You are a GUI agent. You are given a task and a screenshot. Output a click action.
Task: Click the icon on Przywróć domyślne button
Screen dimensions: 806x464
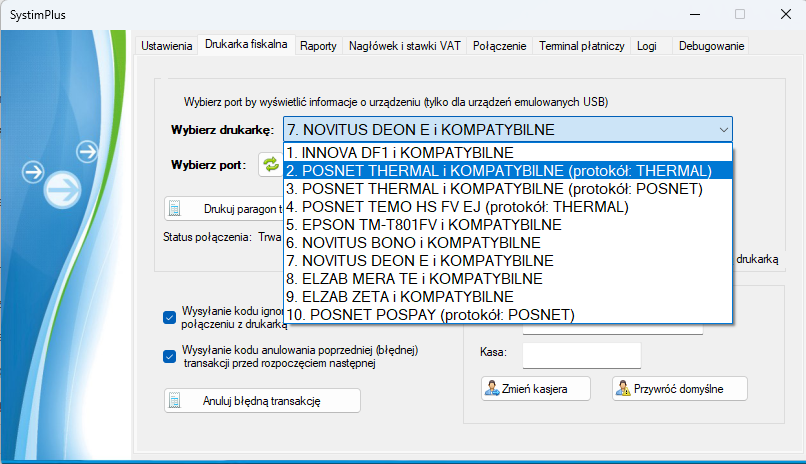pyautogui.click(x=623, y=389)
